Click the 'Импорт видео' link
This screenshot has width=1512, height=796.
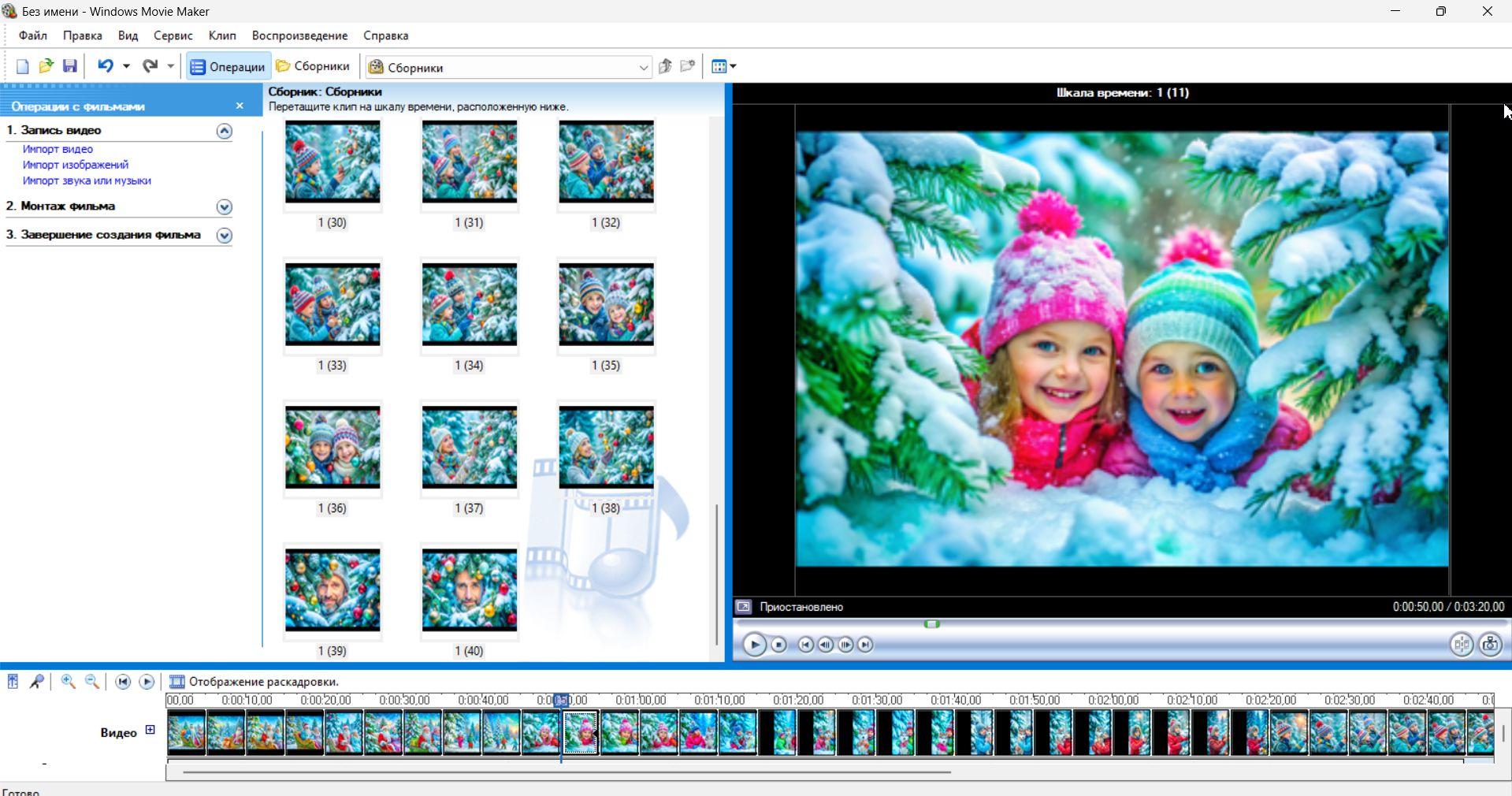click(58, 149)
